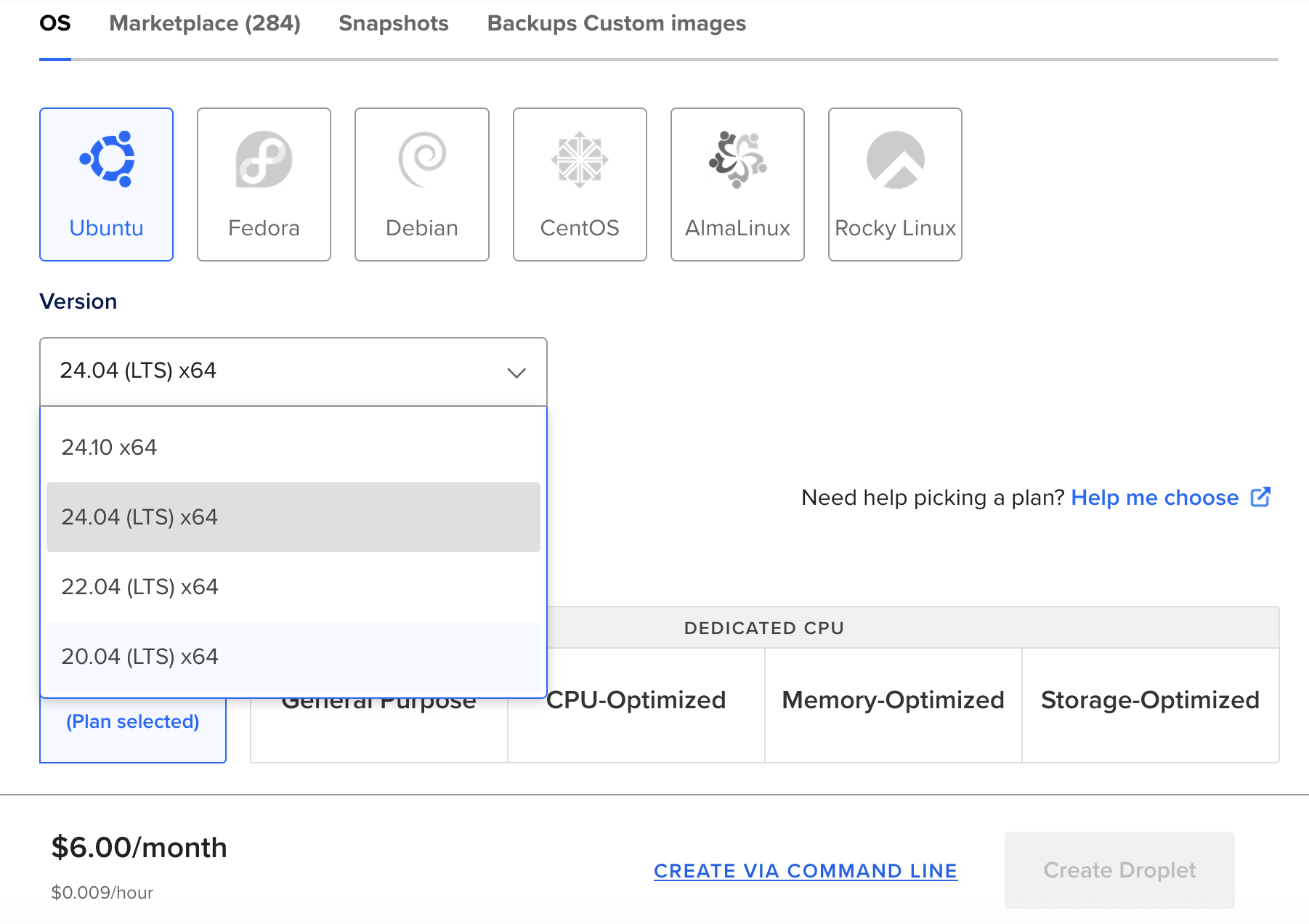Select the Ubuntu logo icon
The height and width of the screenshot is (924, 1309).
pyautogui.click(x=107, y=159)
